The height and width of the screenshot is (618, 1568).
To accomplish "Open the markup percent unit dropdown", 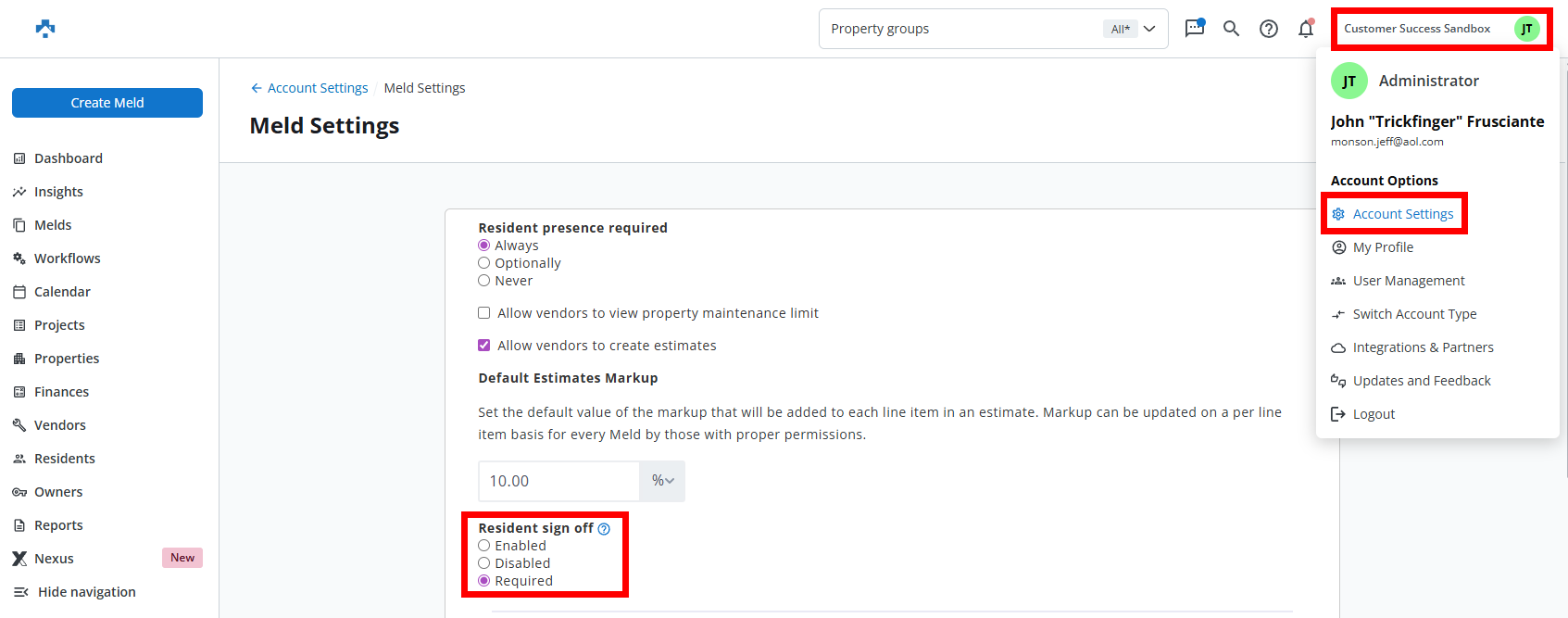I will [x=662, y=481].
